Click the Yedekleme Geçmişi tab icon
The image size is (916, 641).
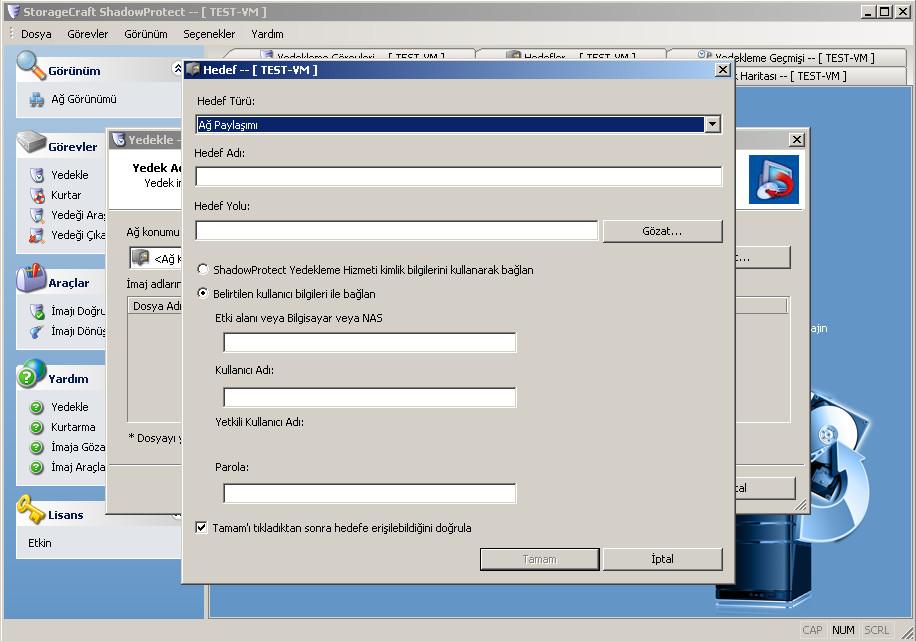705,56
